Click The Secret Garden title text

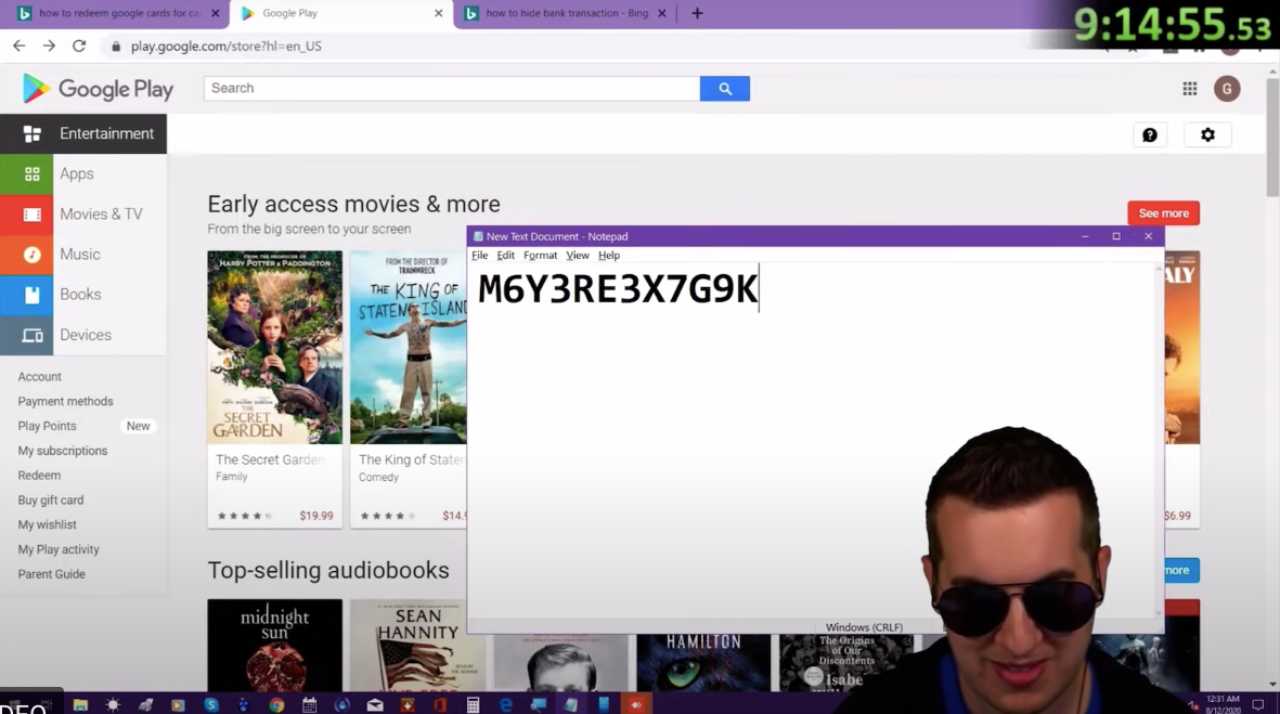click(270, 460)
